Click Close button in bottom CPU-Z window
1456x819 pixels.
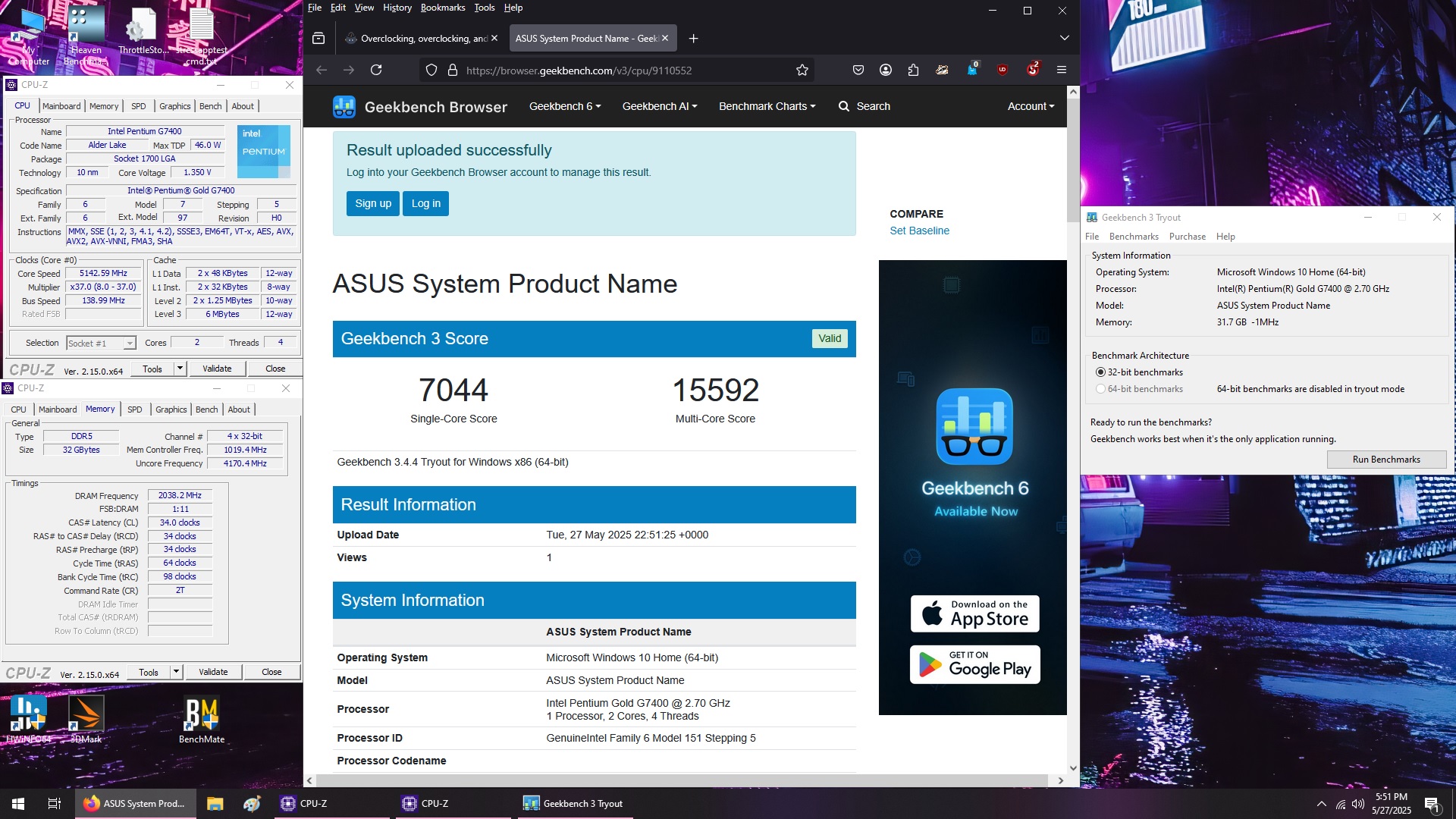(271, 672)
